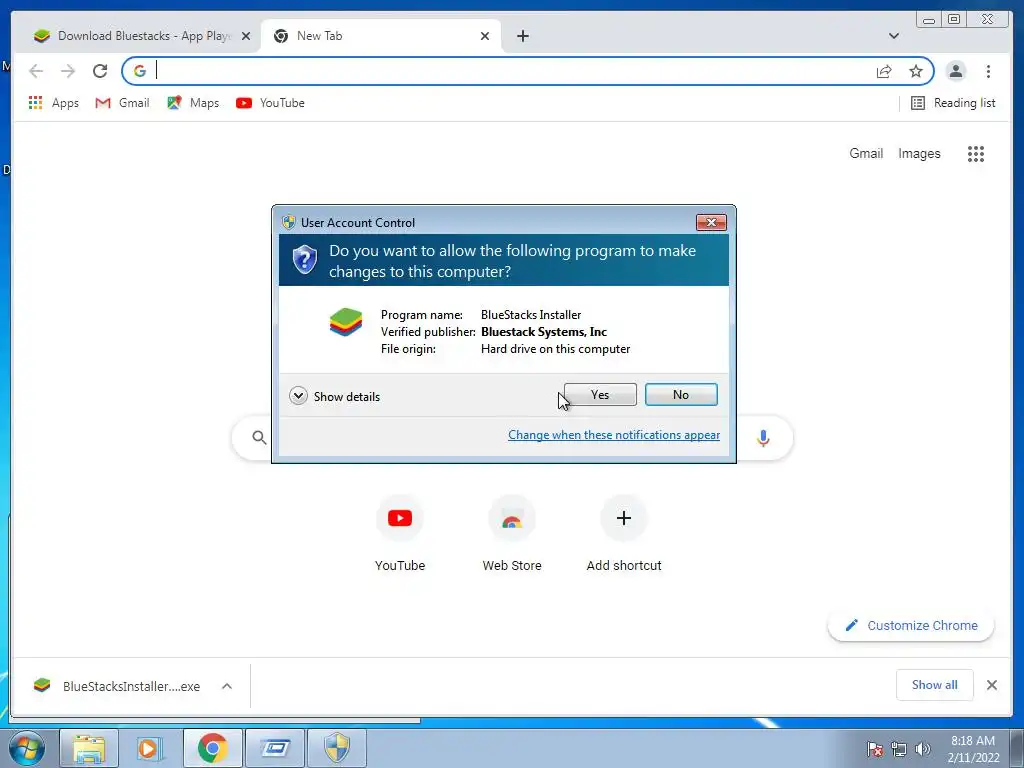Image resolution: width=1024 pixels, height=768 pixels.
Task: Click the taskbar clock showing 8:18 AM
Action: tap(973, 749)
